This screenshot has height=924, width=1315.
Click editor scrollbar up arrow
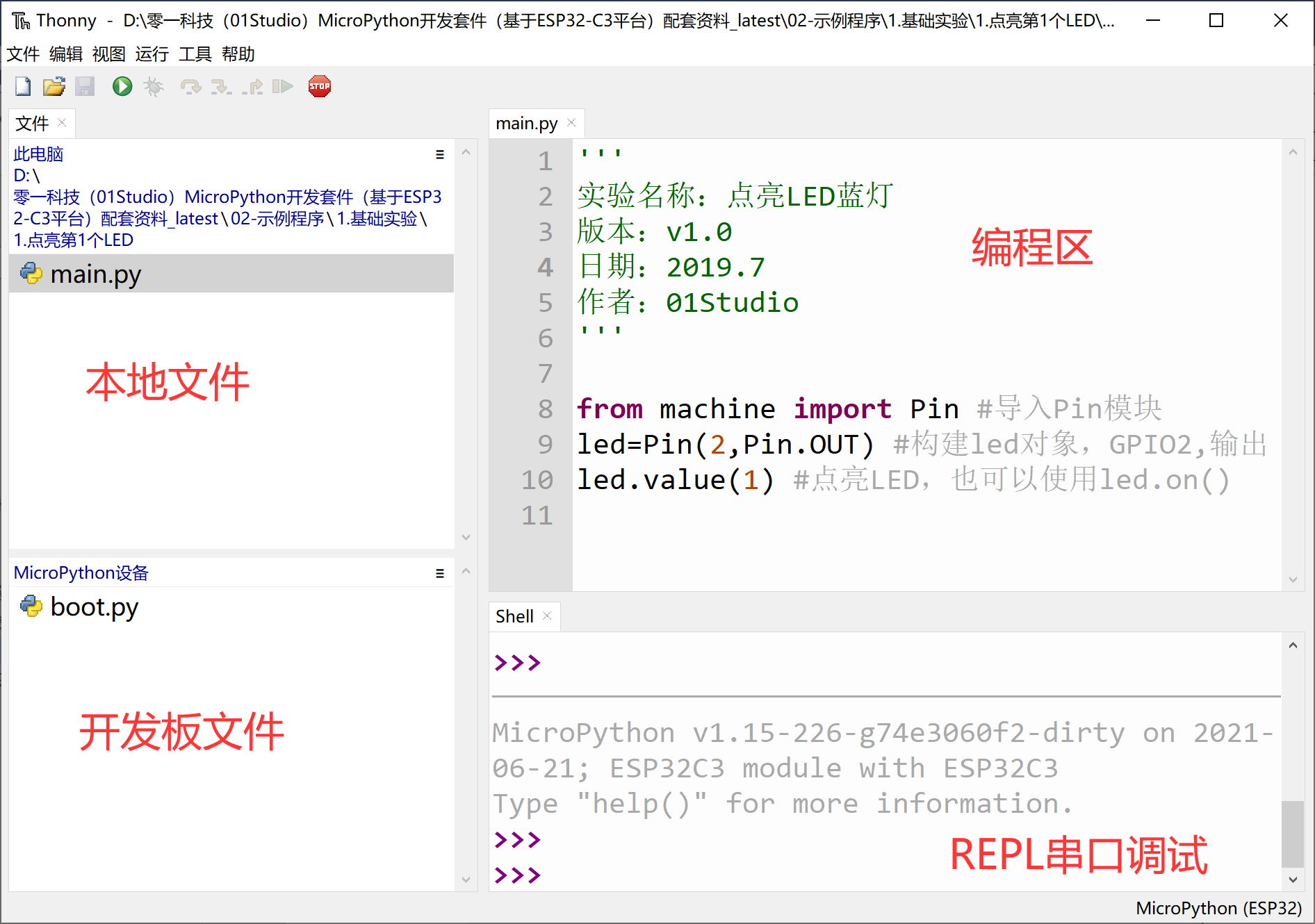1293,152
